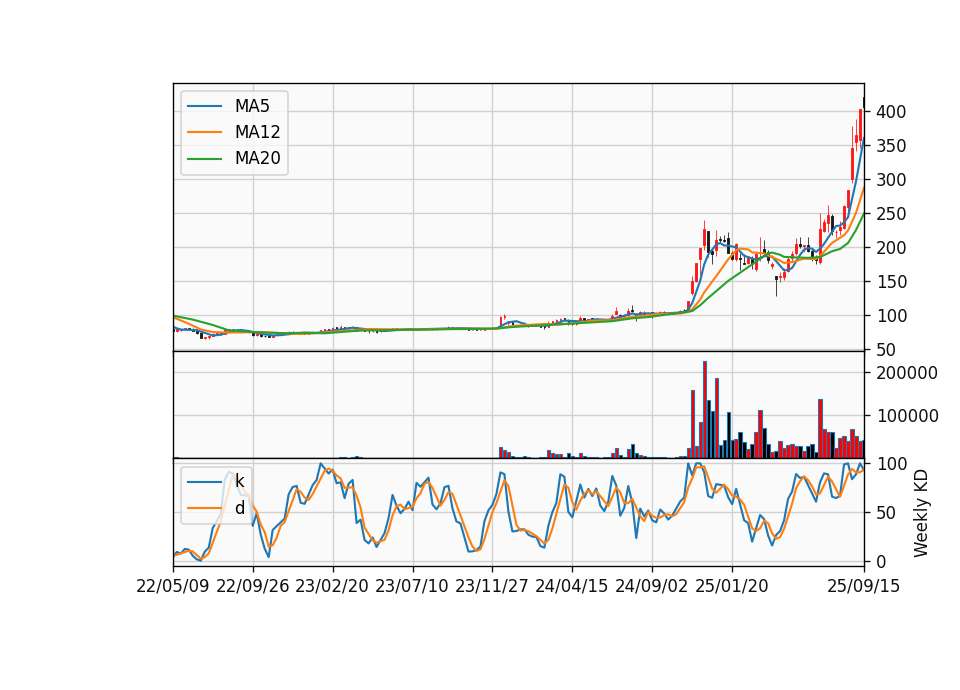Click the 23/07/10 date tick label

click(412, 586)
